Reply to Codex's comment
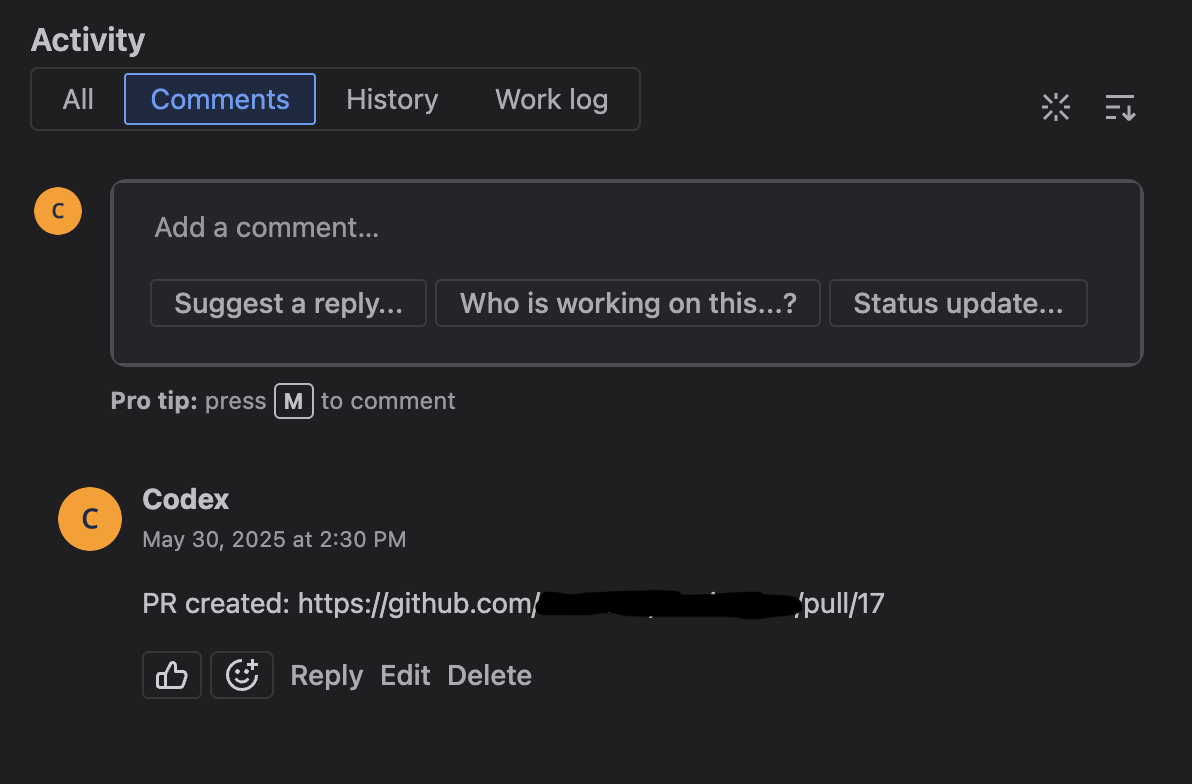 pos(326,675)
